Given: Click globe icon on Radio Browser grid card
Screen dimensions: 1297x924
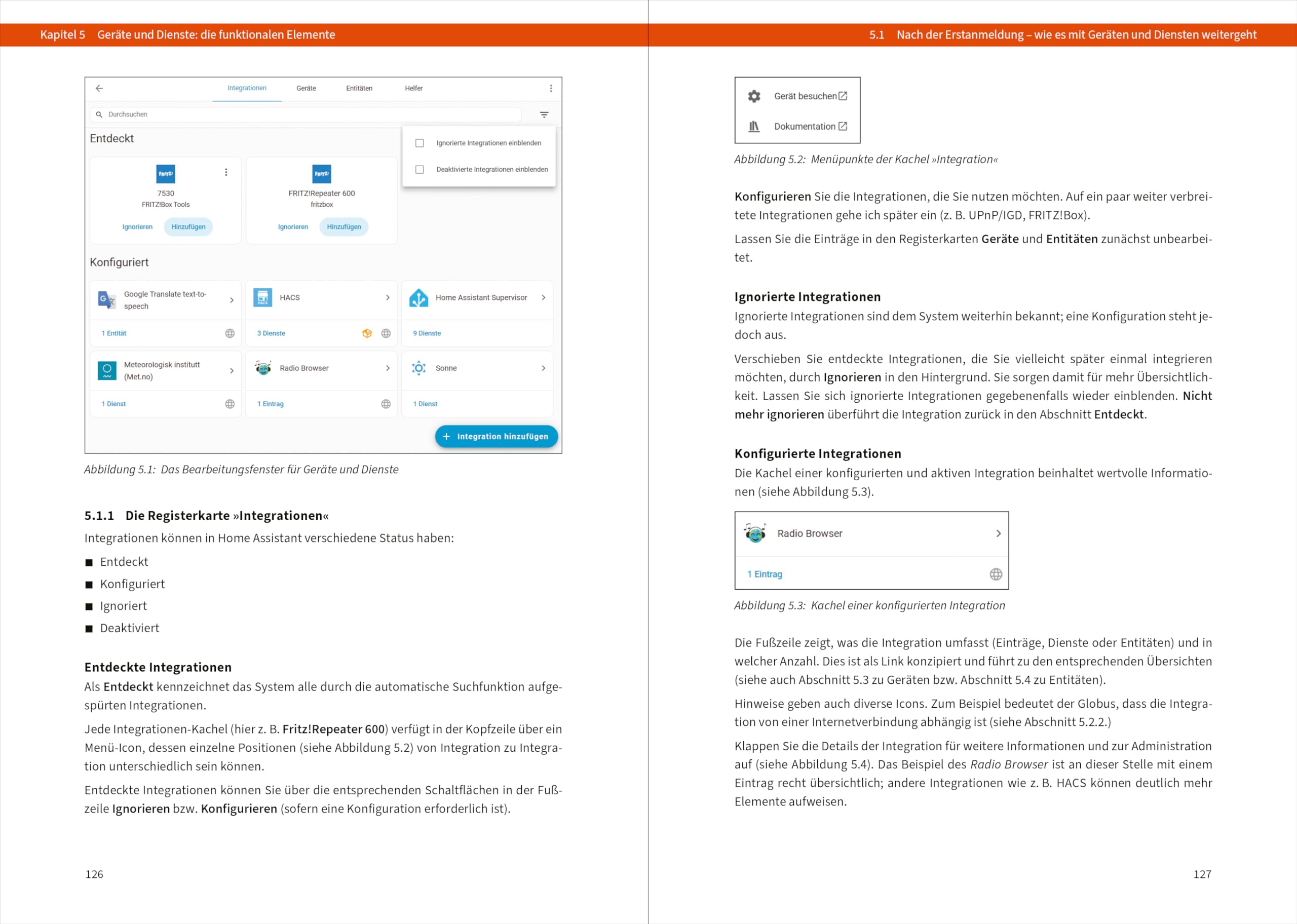Looking at the screenshot, I should 386,404.
